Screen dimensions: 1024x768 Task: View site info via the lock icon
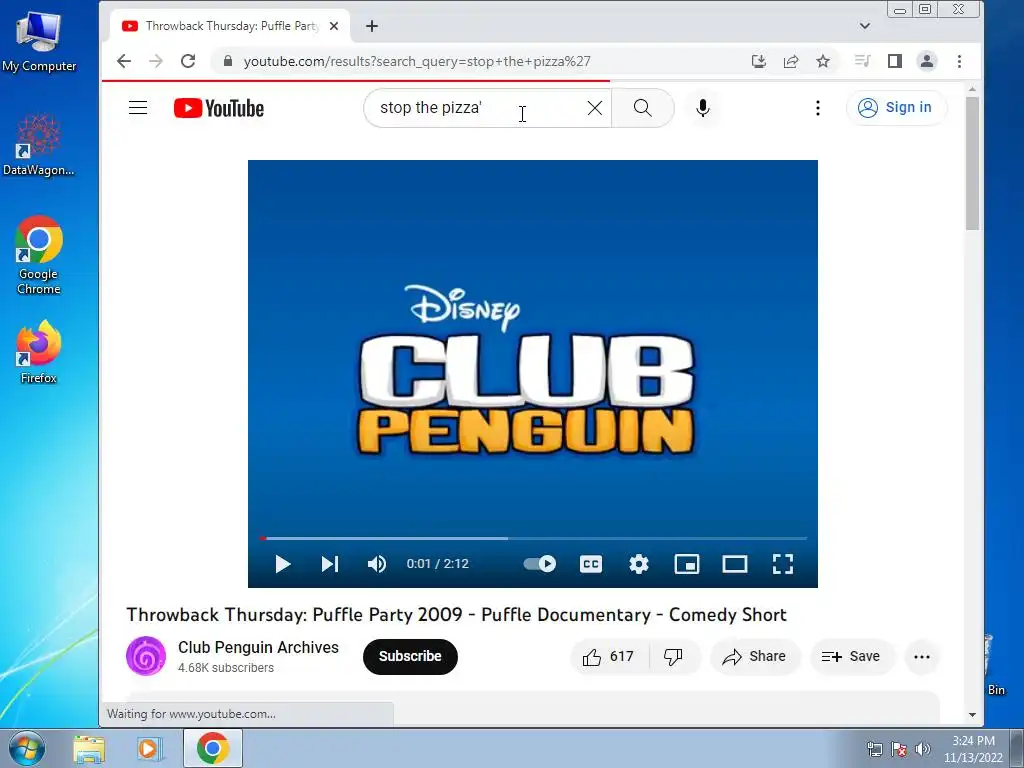tap(227, 61)
